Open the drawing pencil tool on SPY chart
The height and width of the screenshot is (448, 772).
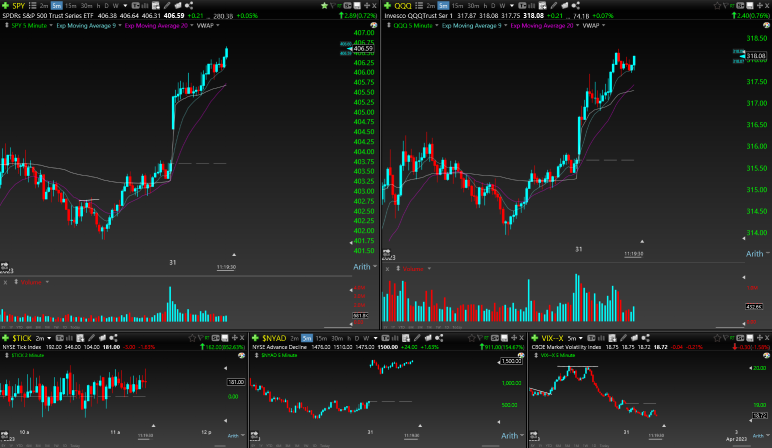(x=167, y=5)
